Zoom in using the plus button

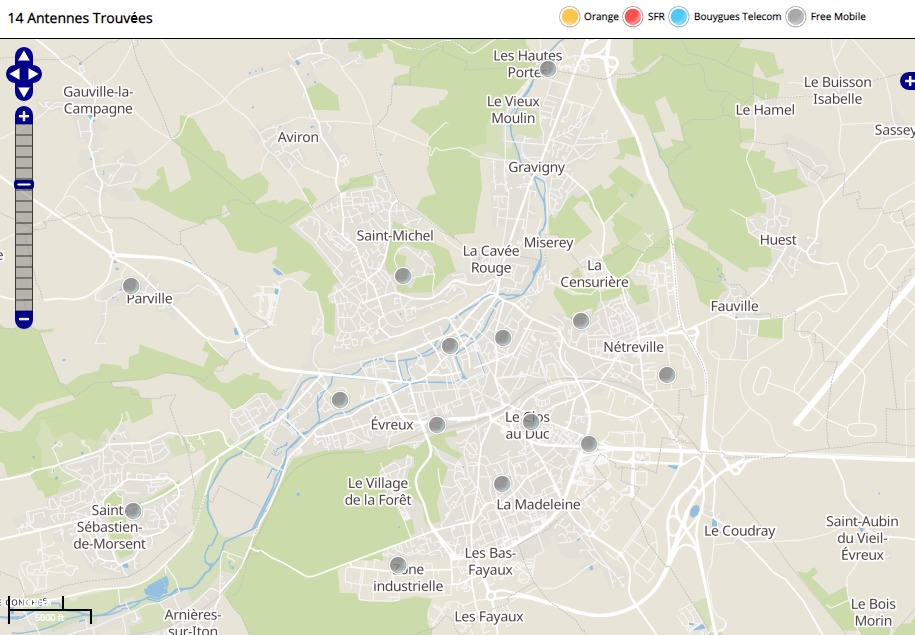24,116
